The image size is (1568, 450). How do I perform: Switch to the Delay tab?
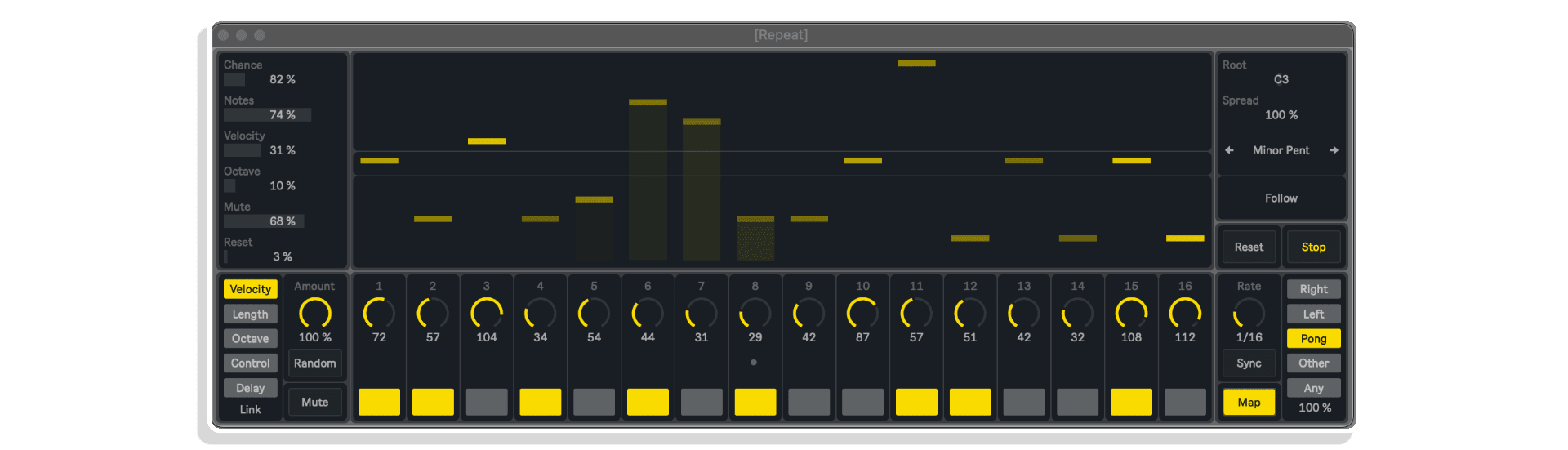coord(250,388)
